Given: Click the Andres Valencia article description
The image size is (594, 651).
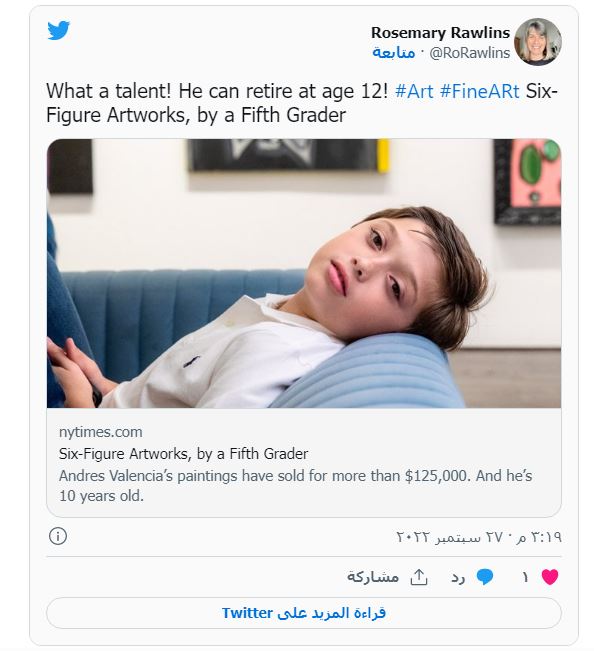Looking at the screenshot, I should point(295,485).
